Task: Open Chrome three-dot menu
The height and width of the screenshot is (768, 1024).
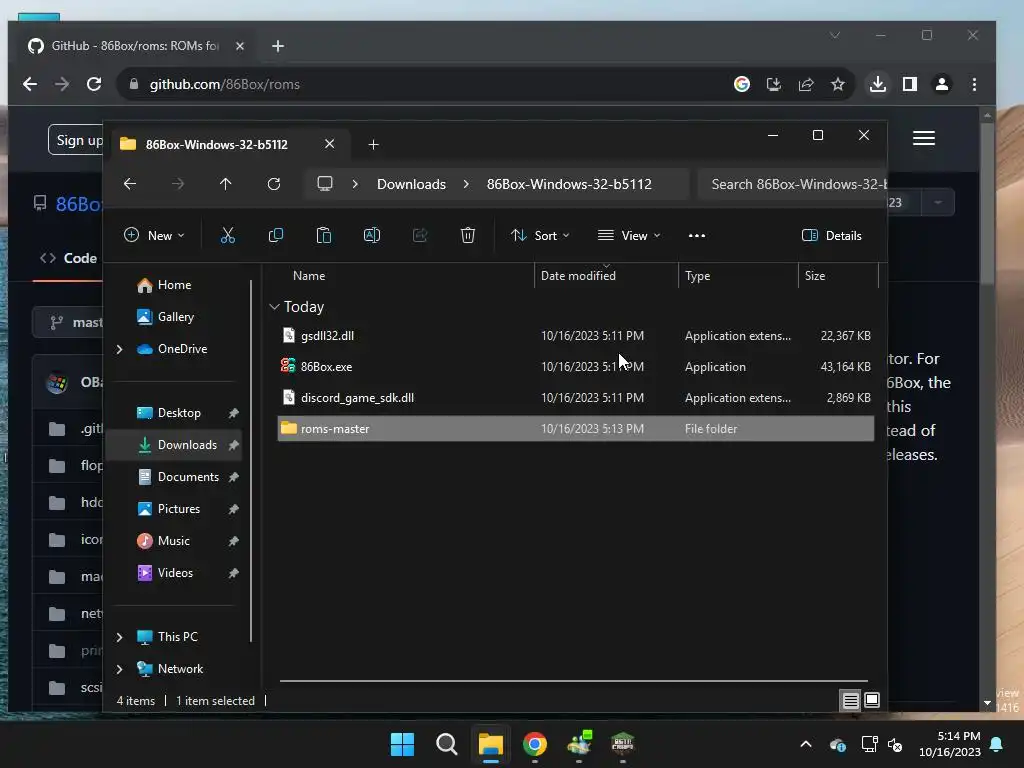Action: pos(974,84)
